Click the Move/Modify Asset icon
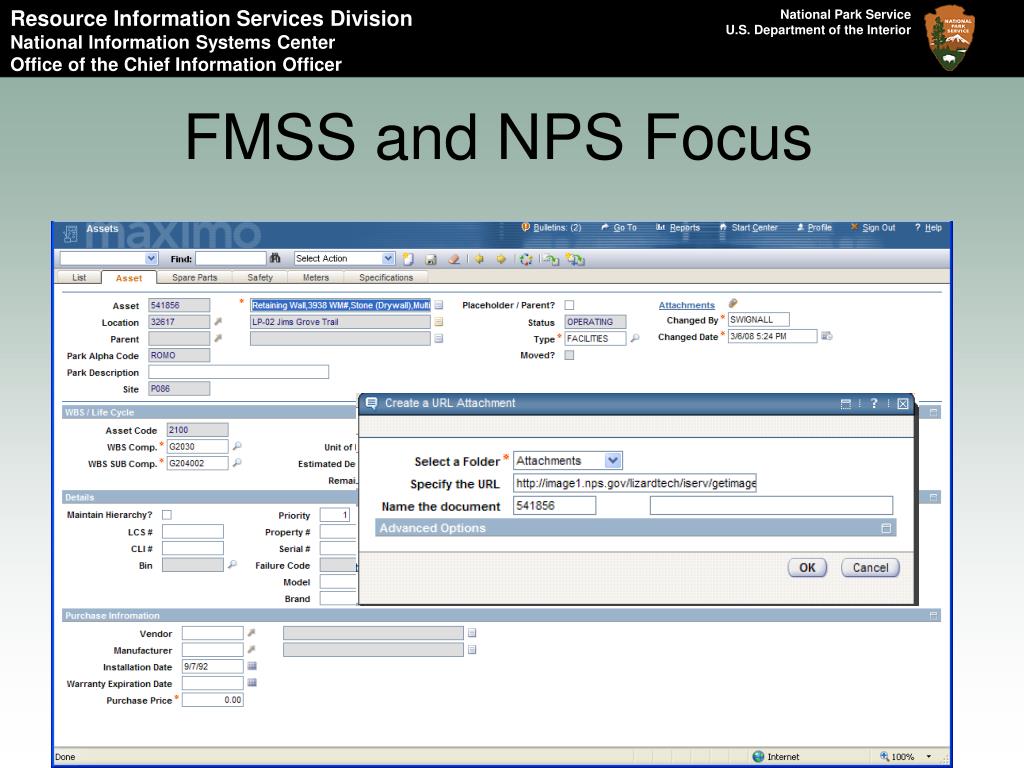The image size is (1024, 768). (551, 259)
